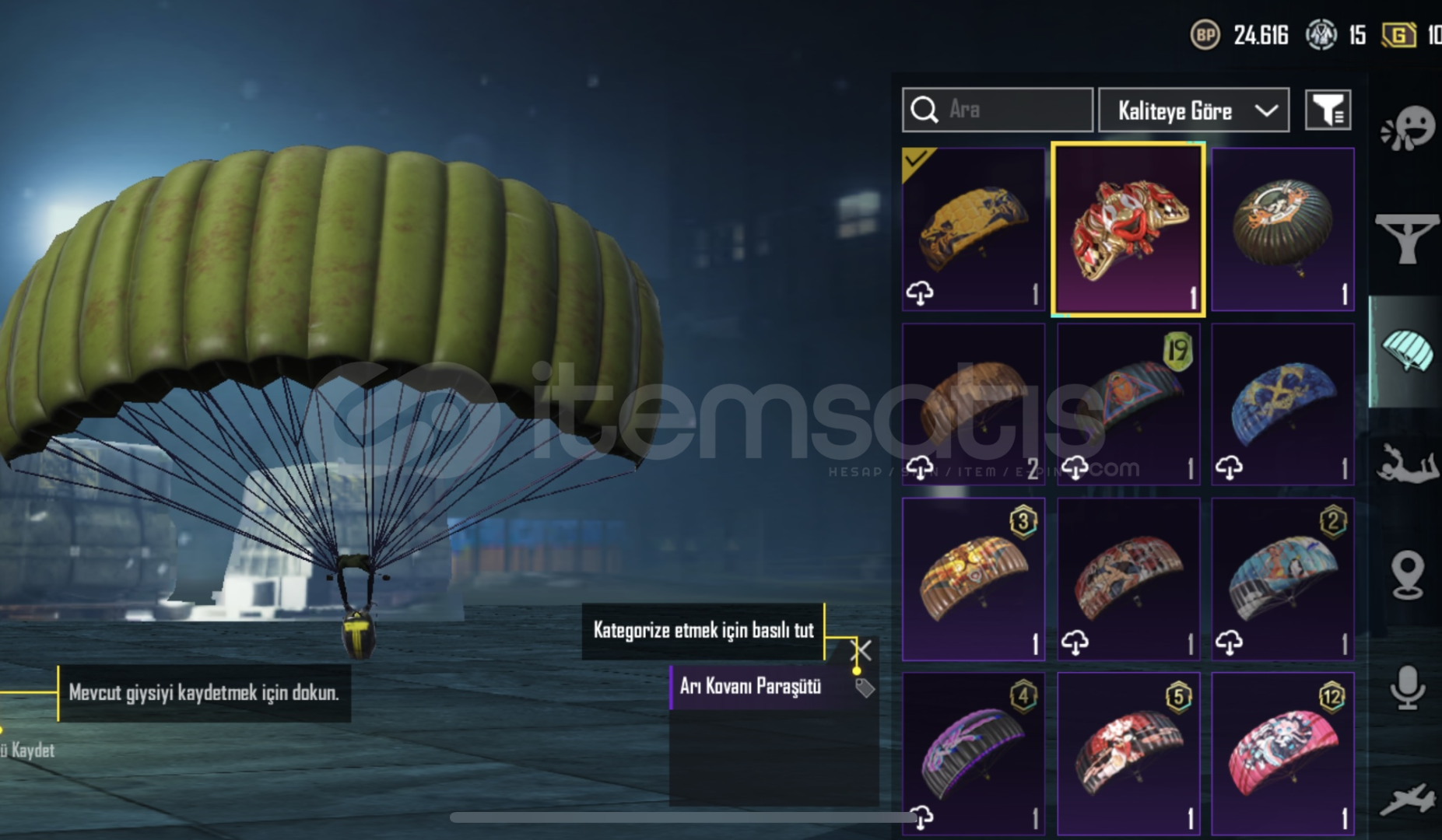Click the BP coin currency icon
Viewport: 1442px width, 840px height.
[1205, 35]
